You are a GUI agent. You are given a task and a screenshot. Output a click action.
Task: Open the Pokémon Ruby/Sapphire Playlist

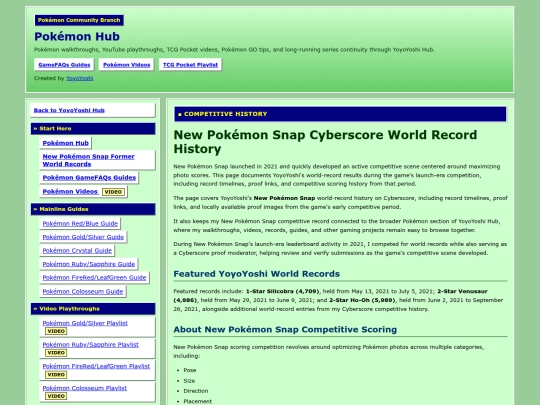(91, 344)
